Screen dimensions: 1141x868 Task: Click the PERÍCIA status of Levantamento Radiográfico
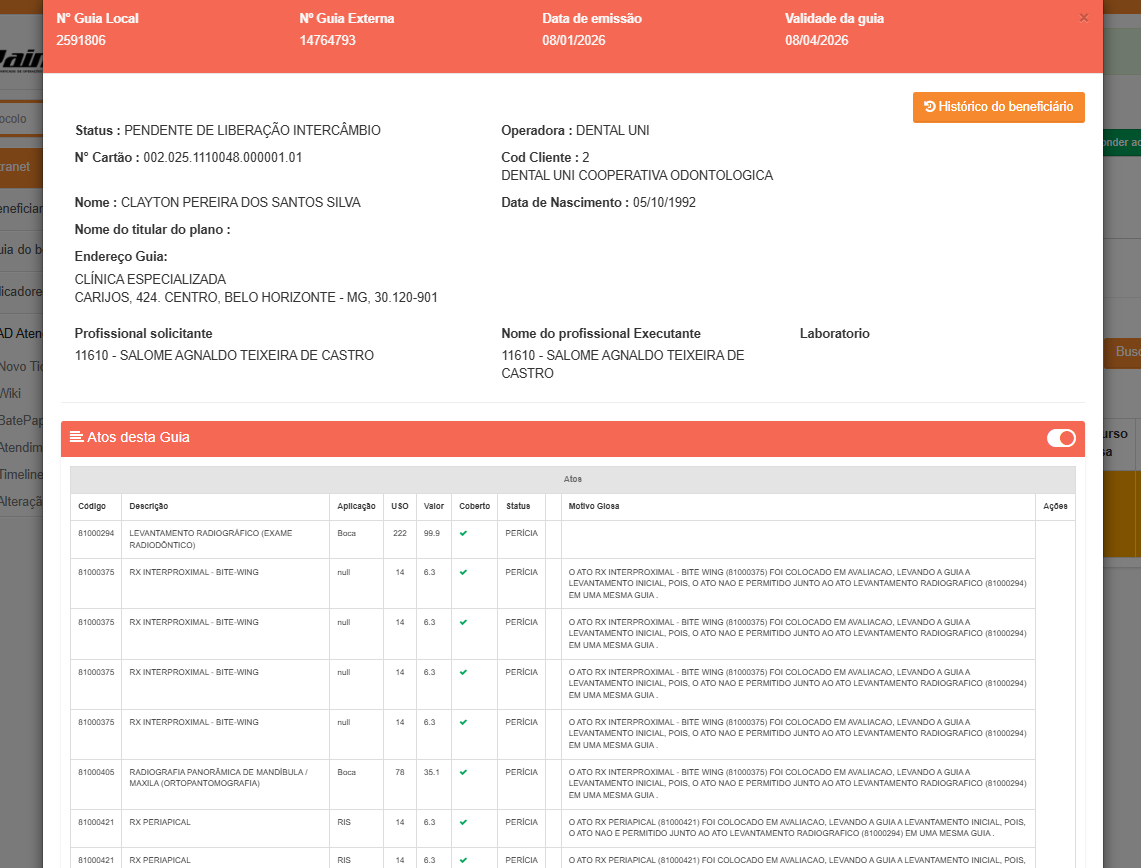(x=521, y=534)
